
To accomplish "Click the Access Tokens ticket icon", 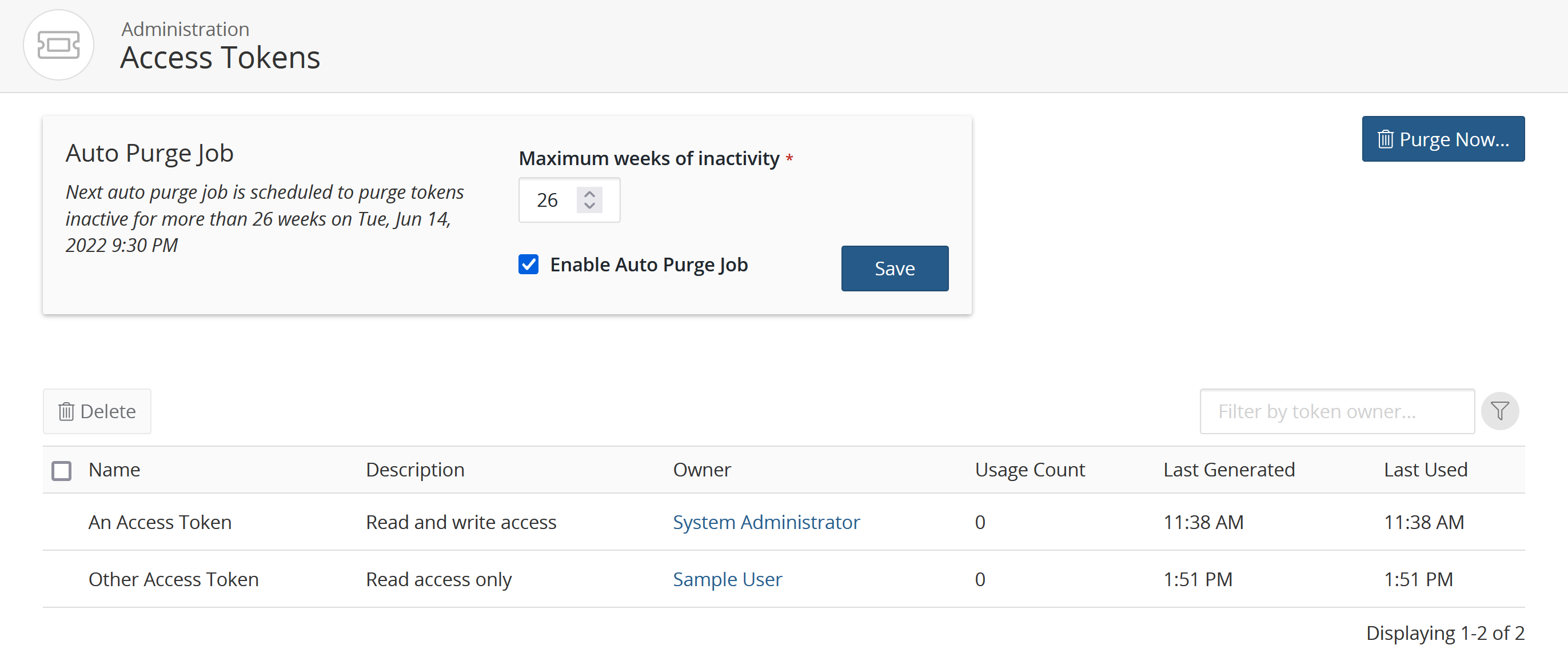I will tap(58, 45).
